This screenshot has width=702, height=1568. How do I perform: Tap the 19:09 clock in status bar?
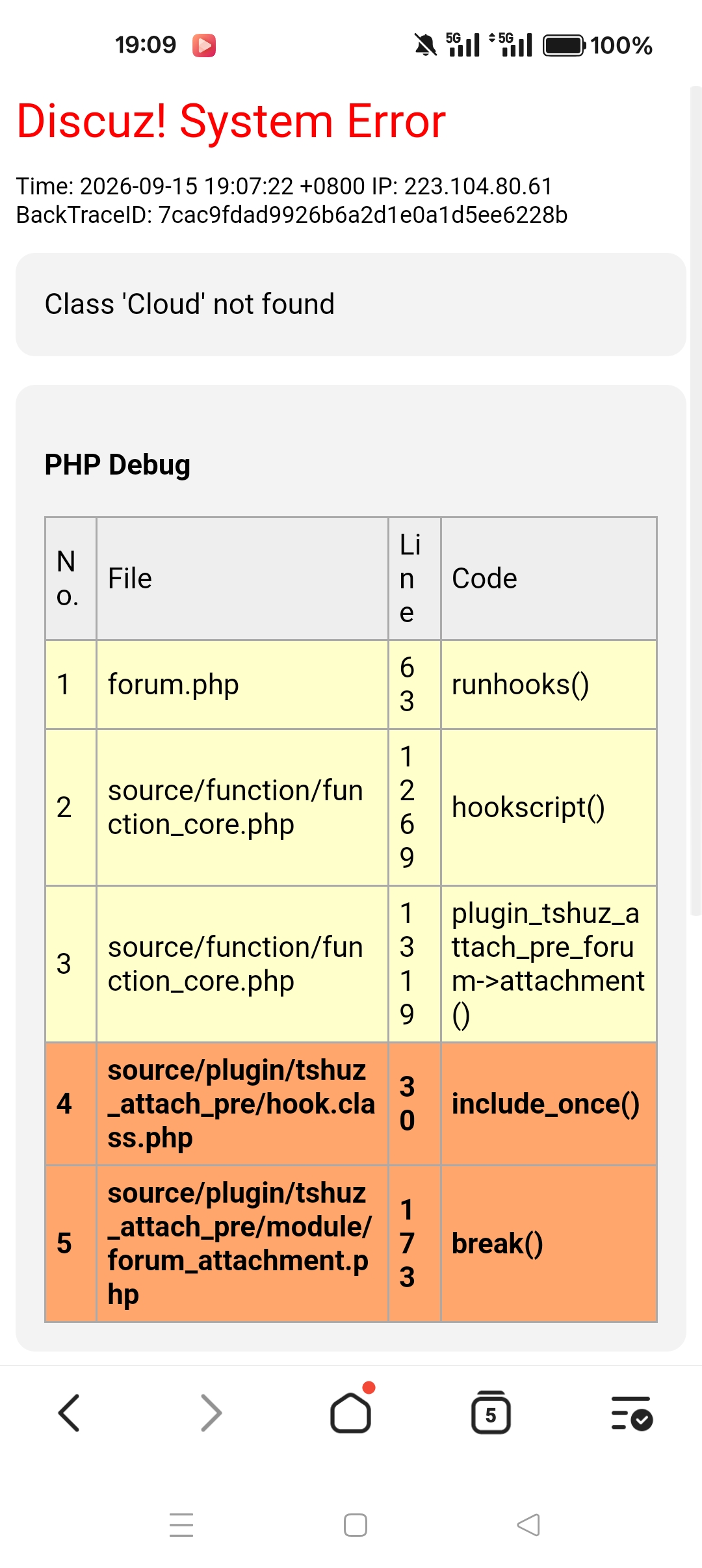146,45
